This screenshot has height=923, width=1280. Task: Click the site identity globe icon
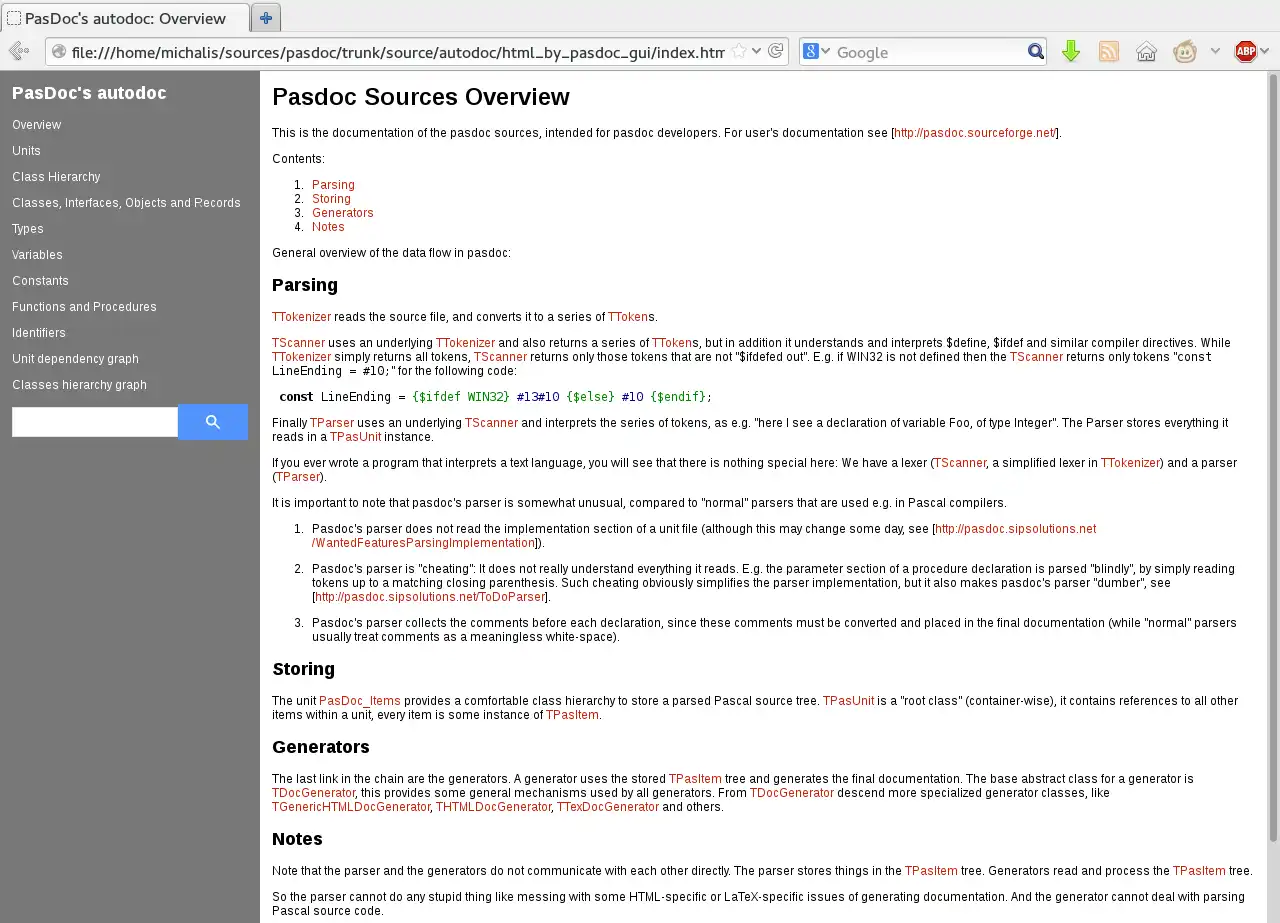coord(59,52)
